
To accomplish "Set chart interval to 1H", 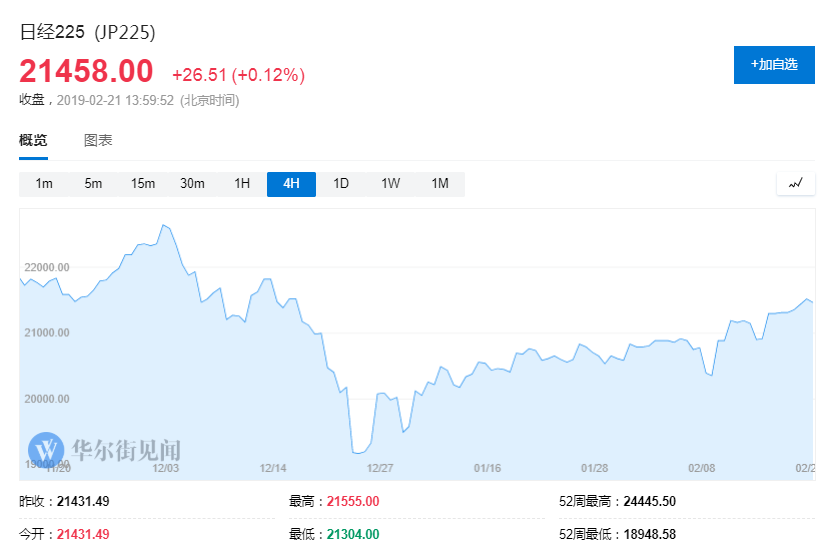I will click(x=242, y=184).
